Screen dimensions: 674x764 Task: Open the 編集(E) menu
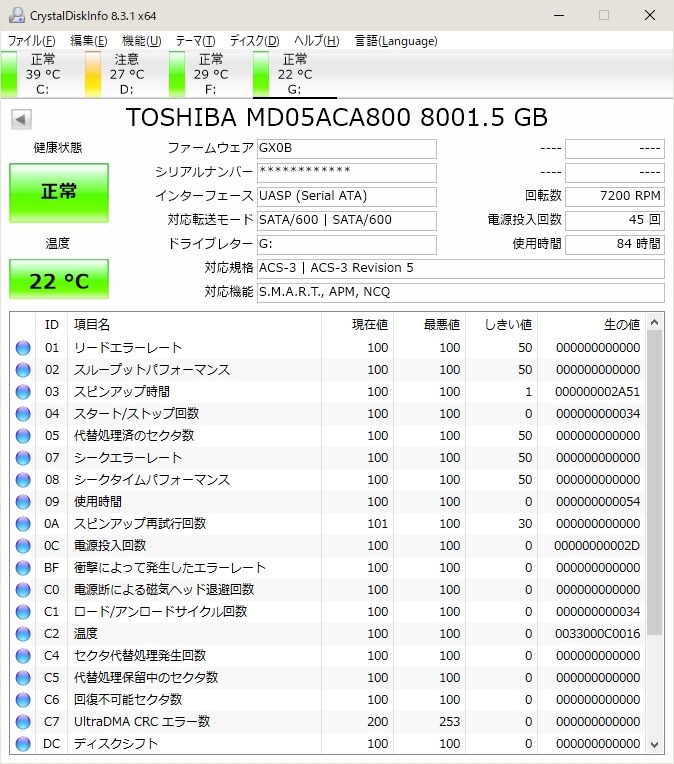(89, 41)
